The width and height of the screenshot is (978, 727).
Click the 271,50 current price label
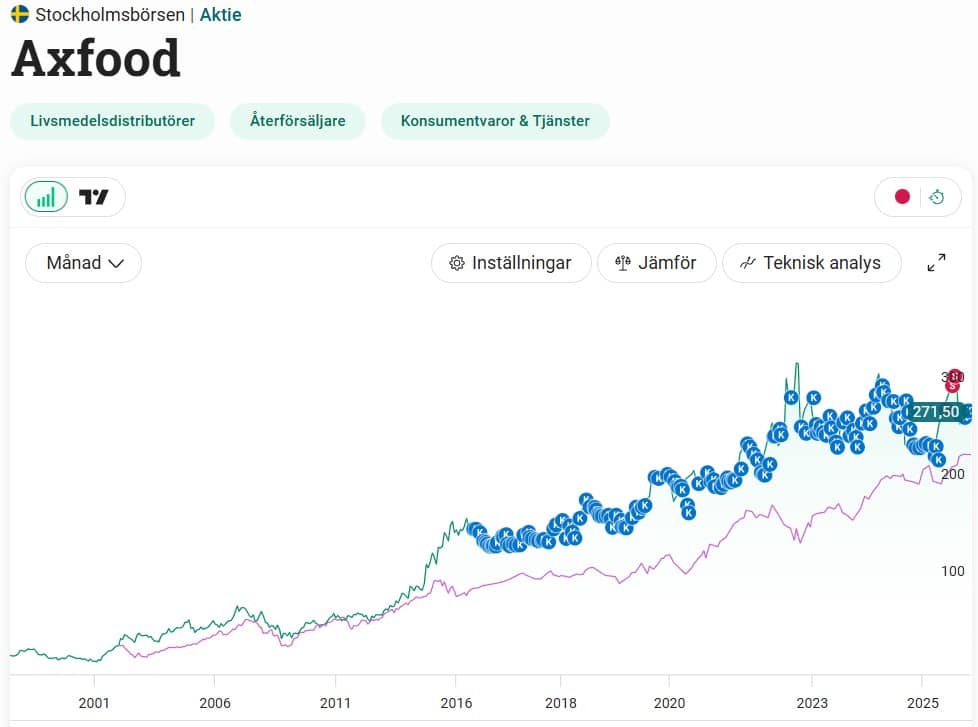point(936,412)
